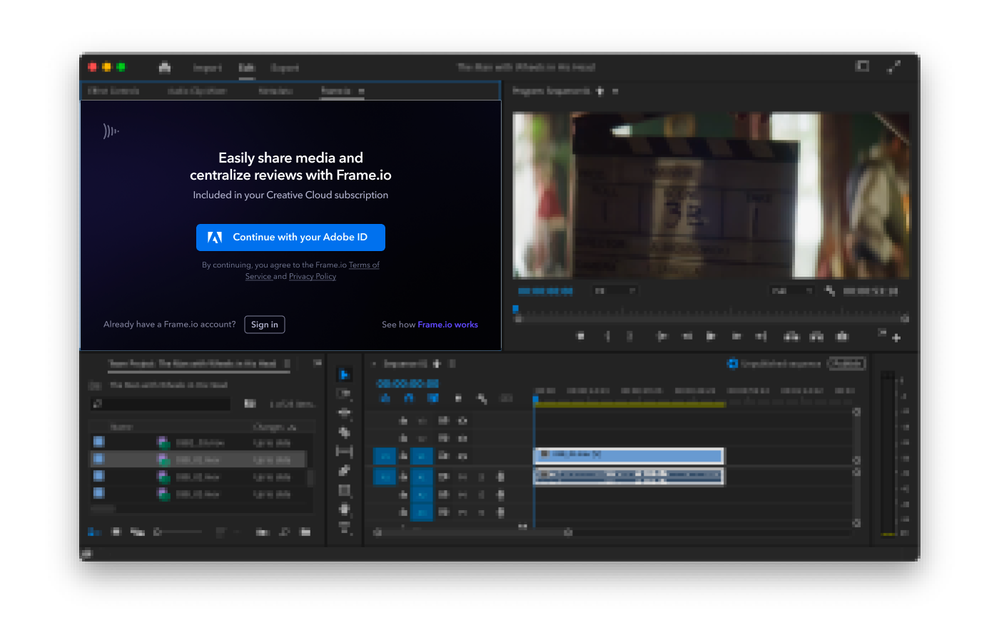
Task: Click Extract button in Program monitor
Action: 816,336
